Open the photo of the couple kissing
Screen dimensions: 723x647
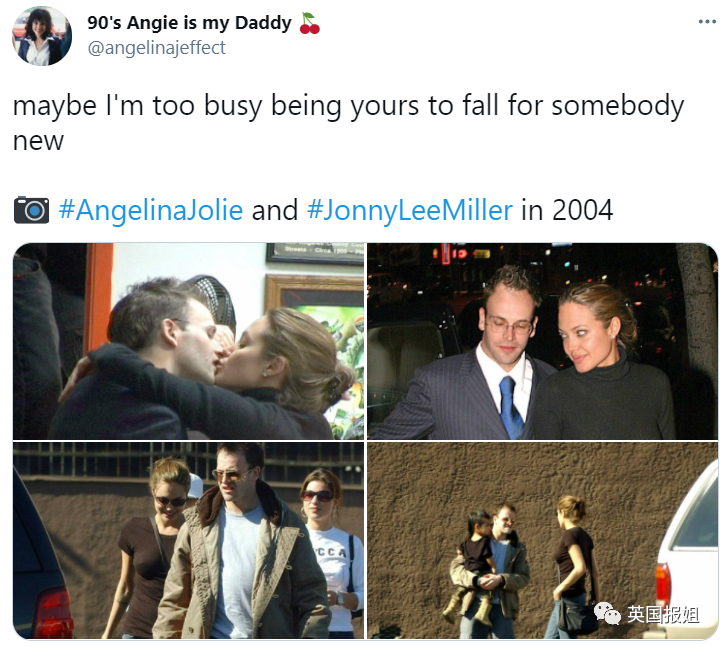(x=189, y=341)
